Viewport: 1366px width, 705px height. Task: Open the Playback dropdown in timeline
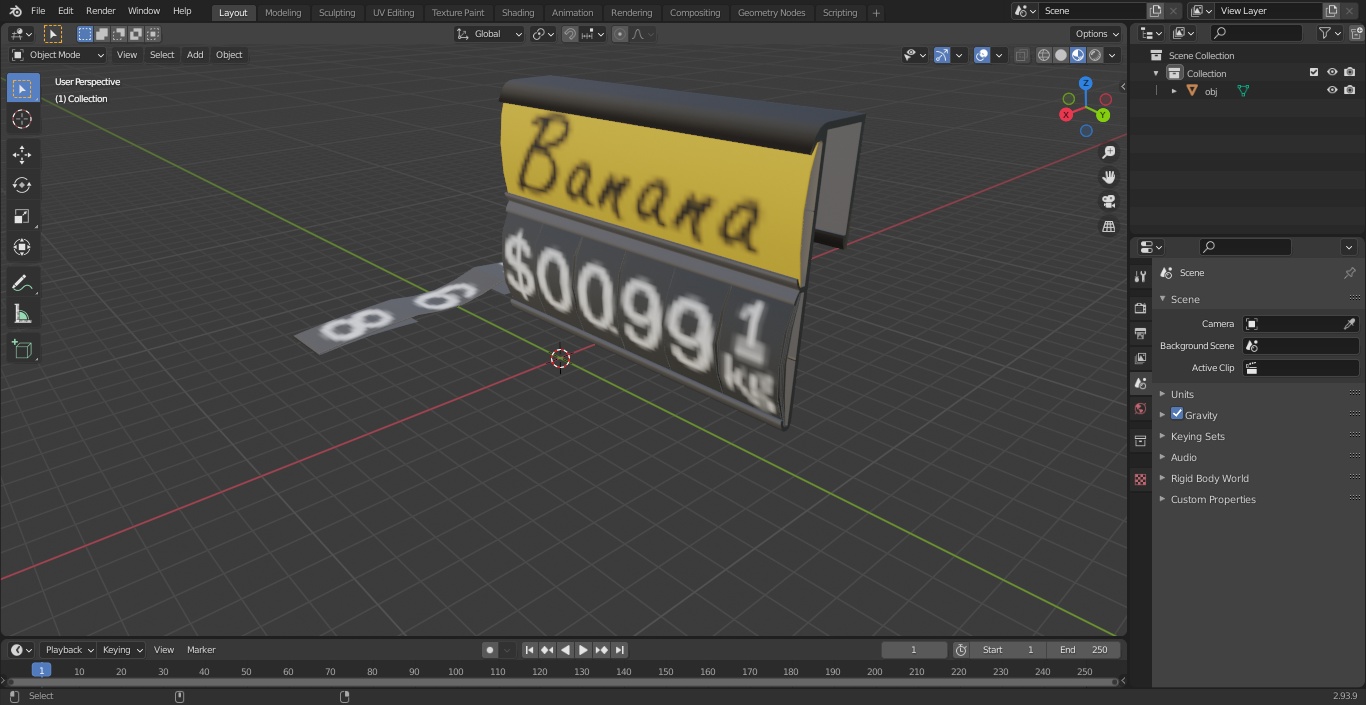coord(68,650)
